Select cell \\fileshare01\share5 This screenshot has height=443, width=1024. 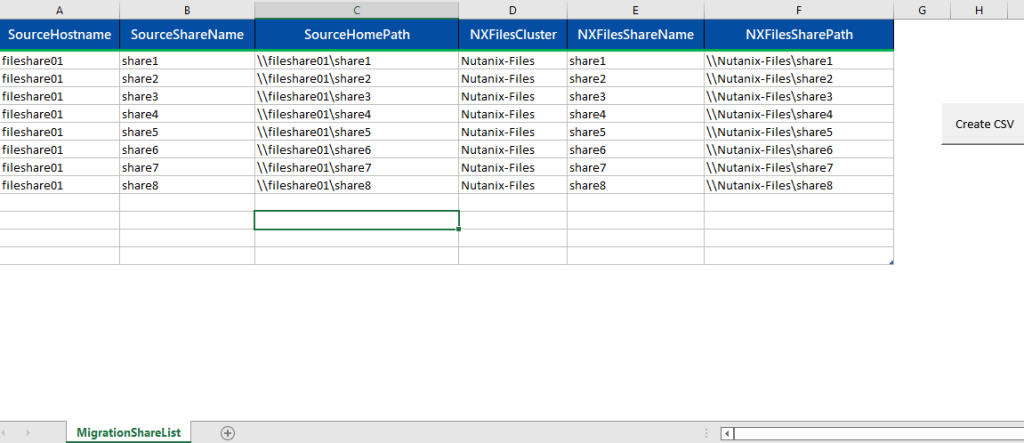click(357, 131)
